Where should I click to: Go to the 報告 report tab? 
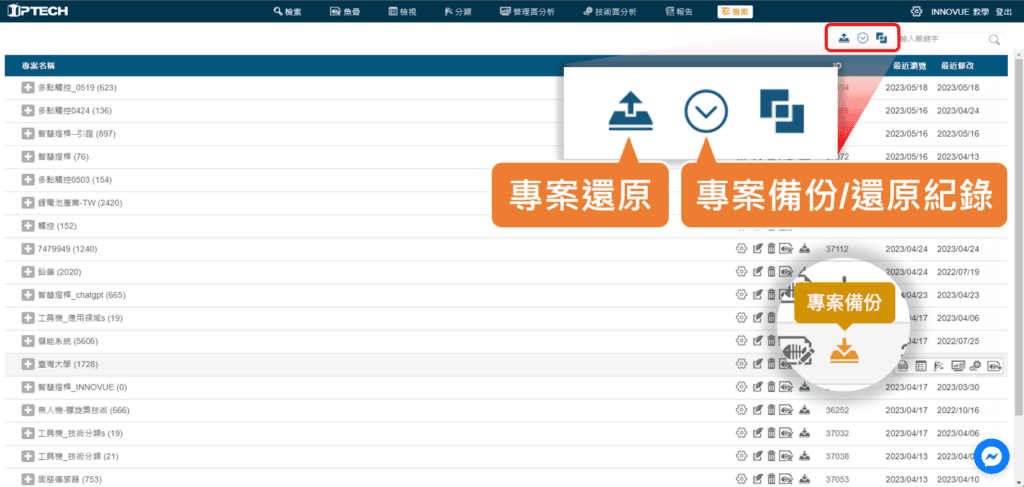point(678,11)
